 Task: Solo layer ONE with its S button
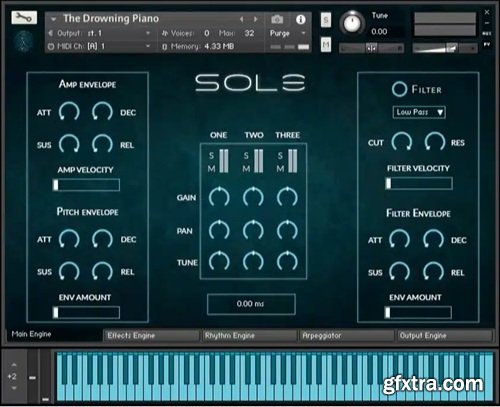coord(211,155)
